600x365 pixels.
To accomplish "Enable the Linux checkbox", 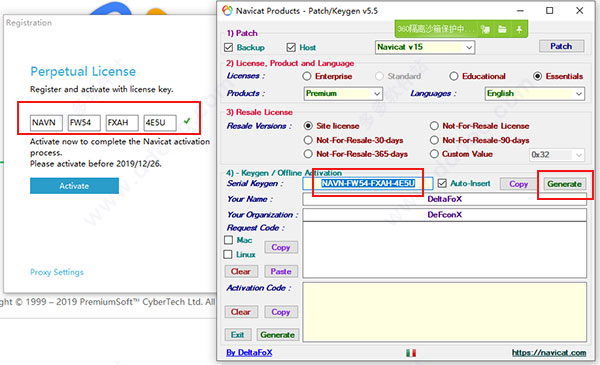I will tap(228, 254).
